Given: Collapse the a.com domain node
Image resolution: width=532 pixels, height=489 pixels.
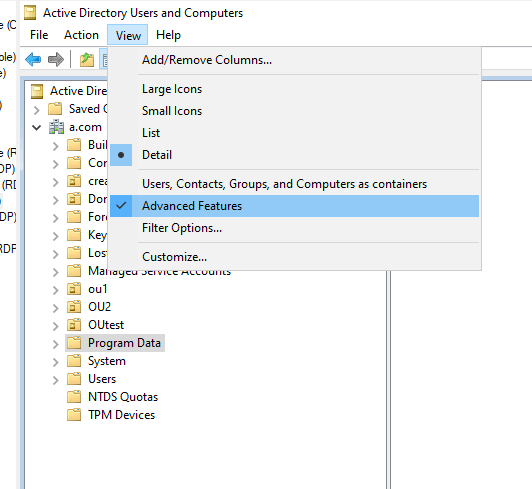Looking at the screenshot, I should click(37, 128).
